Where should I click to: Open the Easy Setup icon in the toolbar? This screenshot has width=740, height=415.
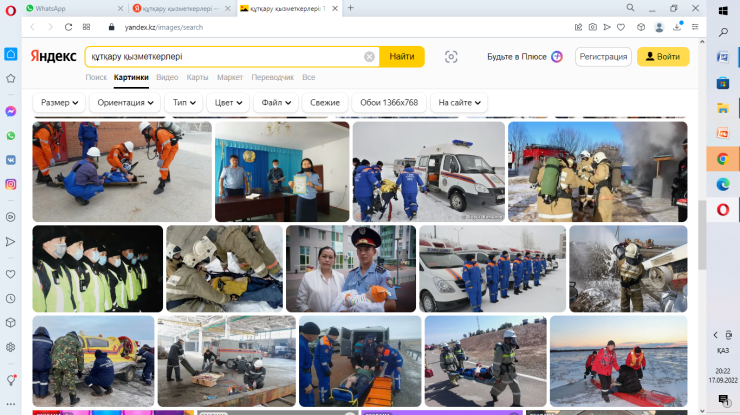695,27
